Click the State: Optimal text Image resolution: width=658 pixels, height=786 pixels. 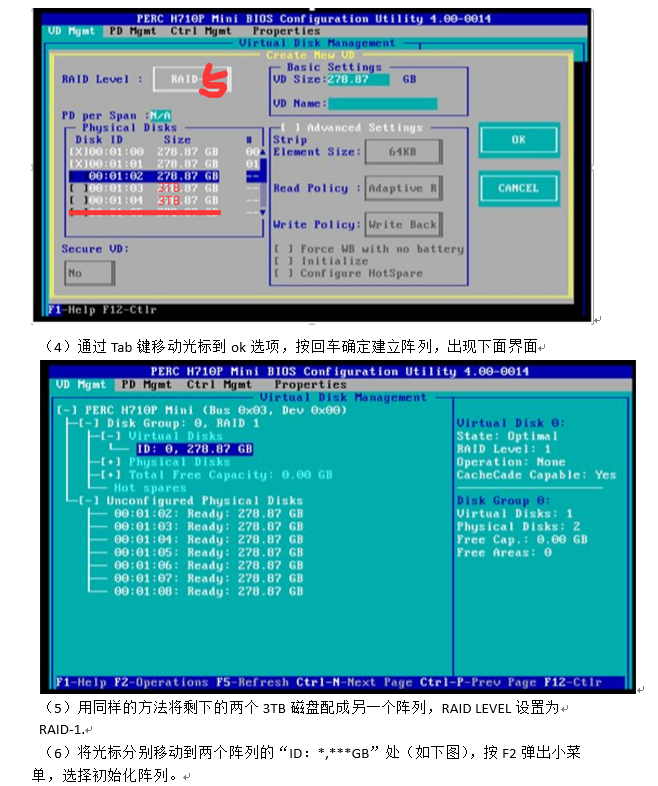point(507,436)
